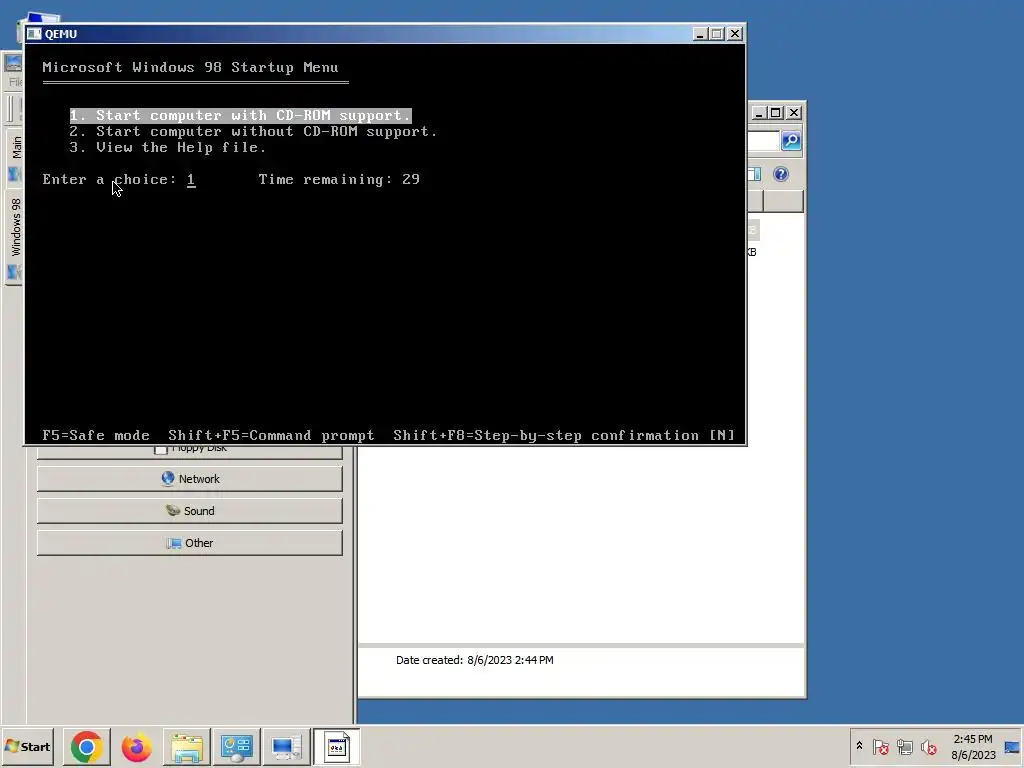
Task: Maximize the Explorer window behind QEMU
Action: [776, 113]
